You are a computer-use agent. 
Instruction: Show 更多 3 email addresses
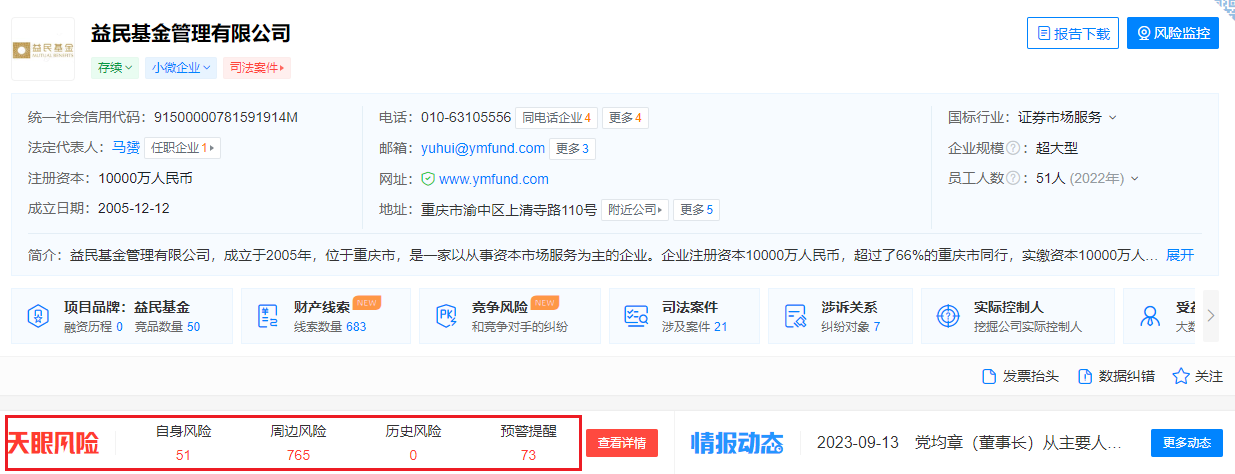572,149
